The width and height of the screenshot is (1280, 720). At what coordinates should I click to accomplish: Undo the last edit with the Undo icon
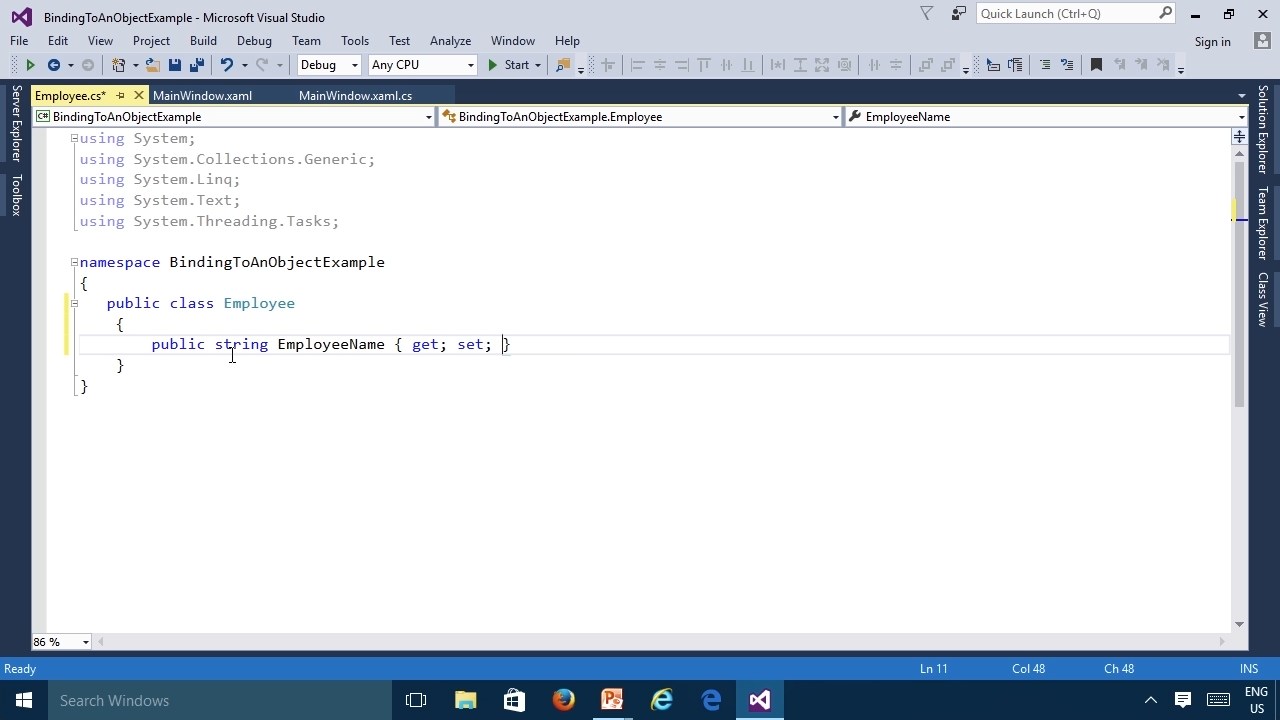click(227, 65)
